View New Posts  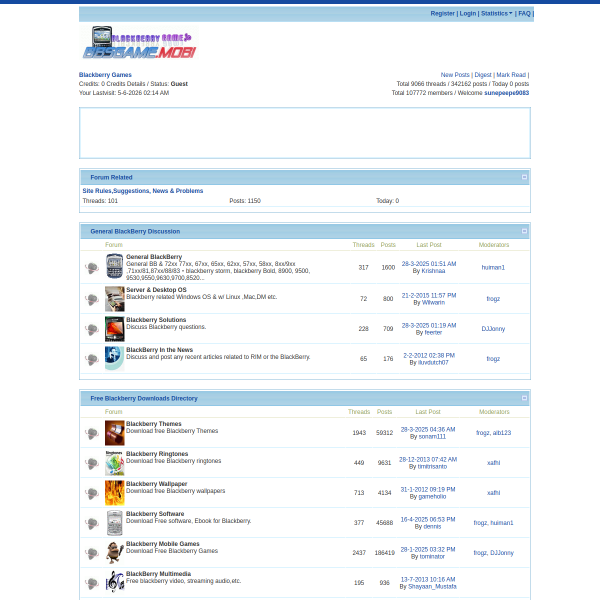(455, 75)
